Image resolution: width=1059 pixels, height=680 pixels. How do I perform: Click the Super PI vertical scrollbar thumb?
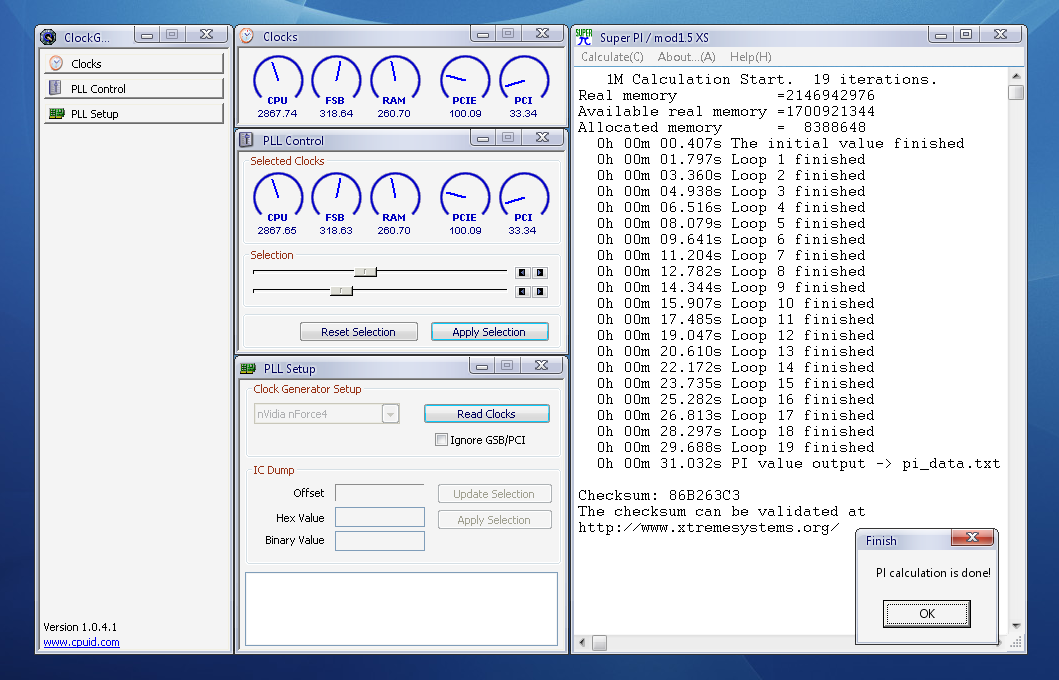pyautogui.click(x=1016, y=92)
